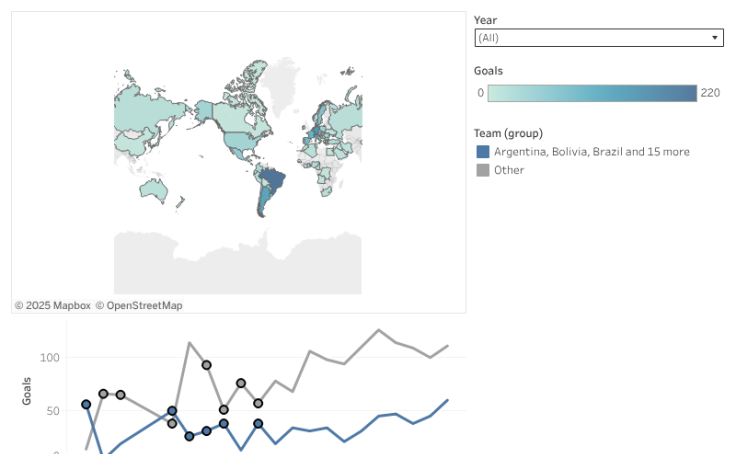Click the Goals axis title
The width and height of the screenshot is (736, 454).
(28, 390)
